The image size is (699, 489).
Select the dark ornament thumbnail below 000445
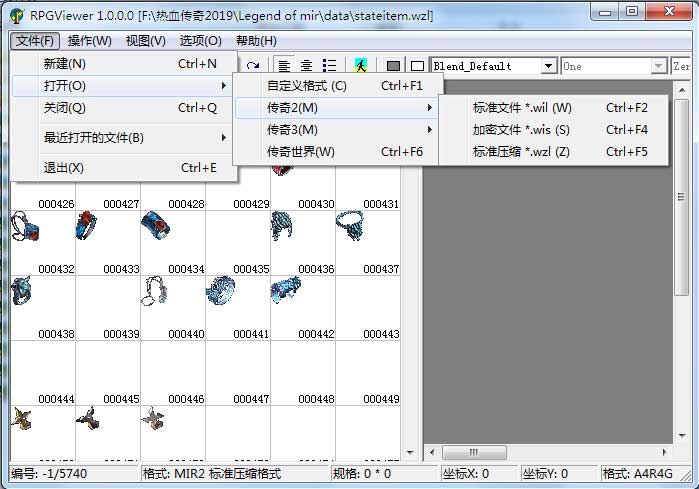coord(87,418)
